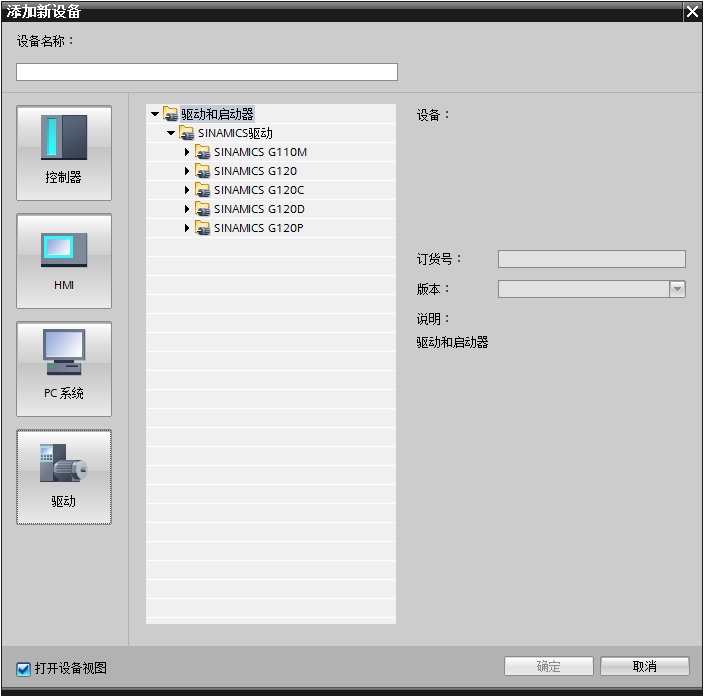The height and width of the screenshot is (697, 704).
Task: Click folder icon of 驱动和启动器
Action: coord(170,114)
